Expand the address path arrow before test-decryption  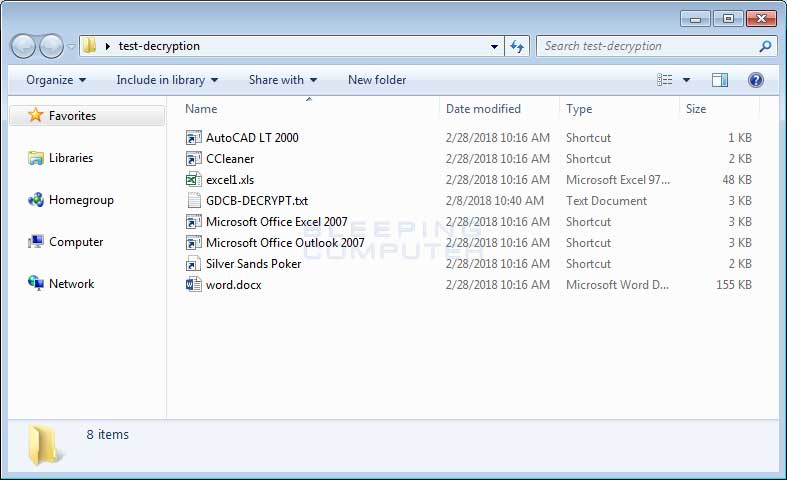[x=107, y=46]
